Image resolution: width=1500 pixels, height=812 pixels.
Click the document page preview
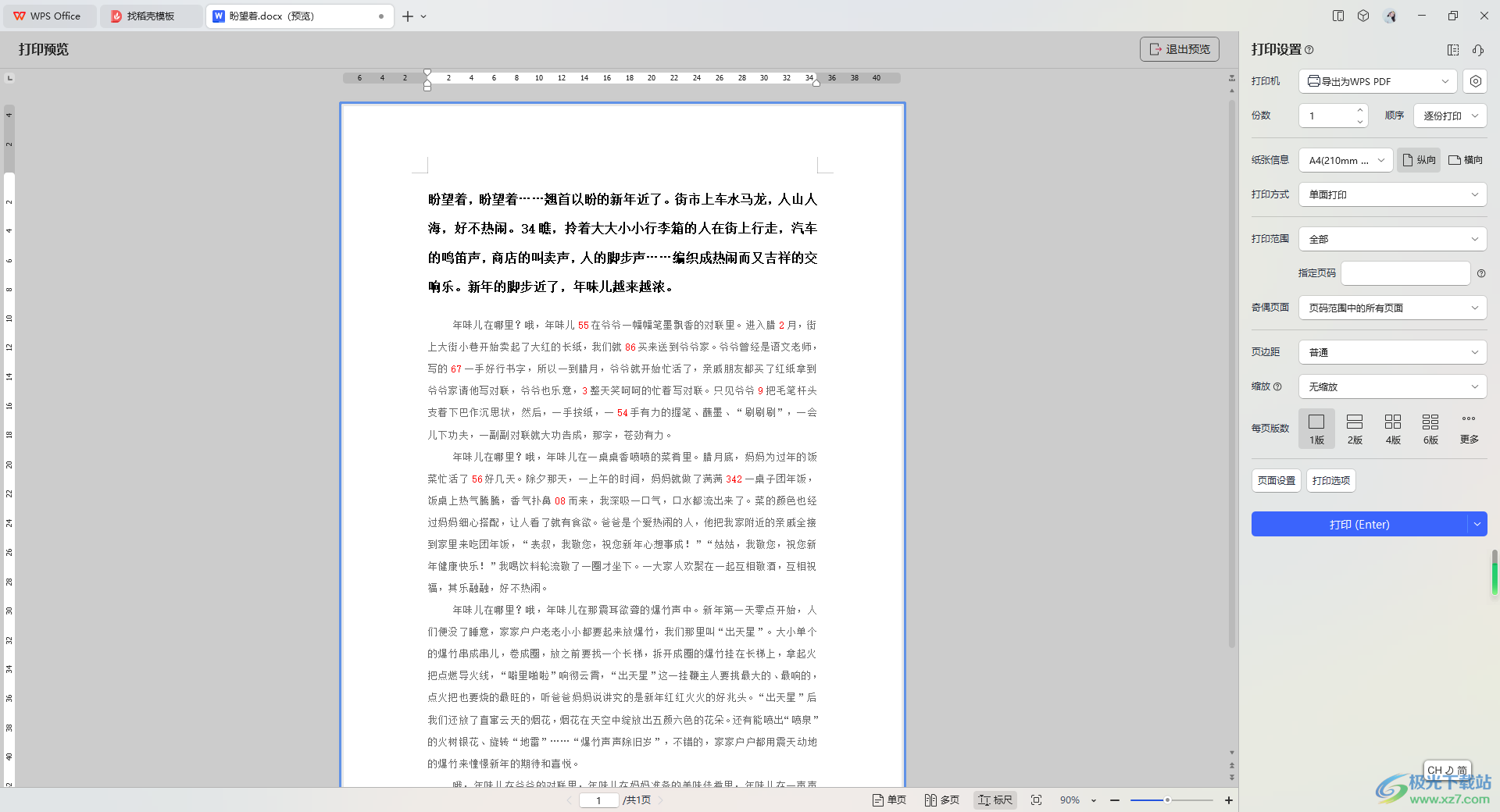tap(623, 445)
